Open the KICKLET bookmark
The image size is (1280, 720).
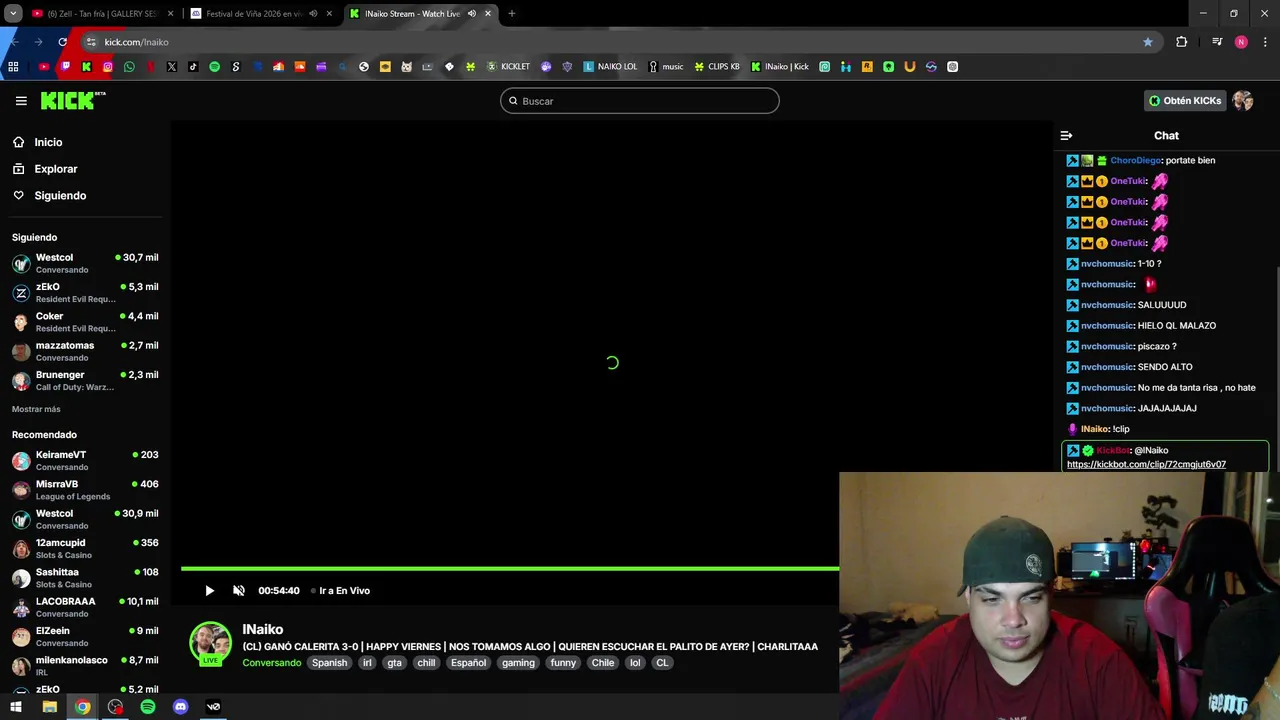[x=508, y=67]
